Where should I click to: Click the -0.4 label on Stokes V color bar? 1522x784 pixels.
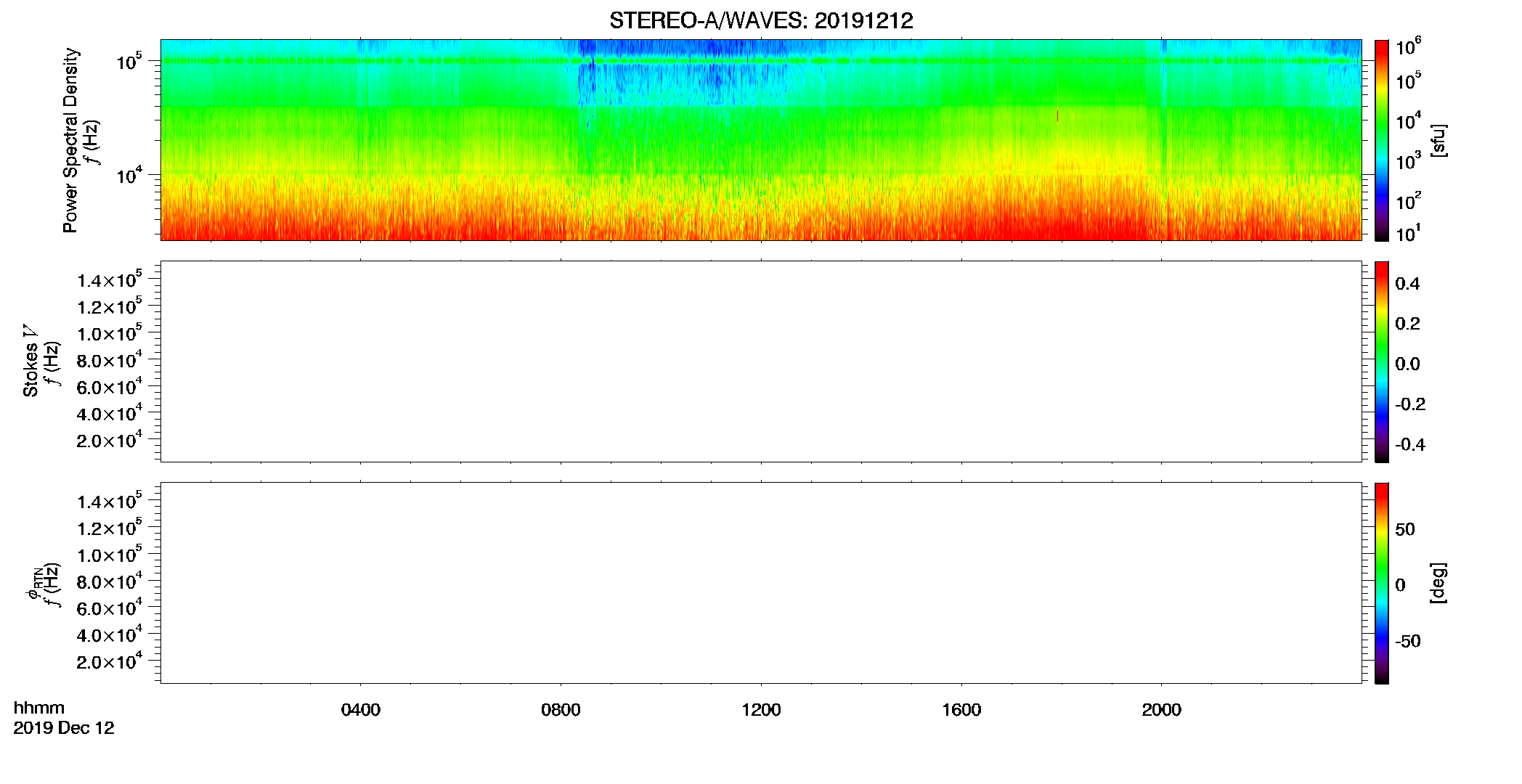click(1410, 444)
